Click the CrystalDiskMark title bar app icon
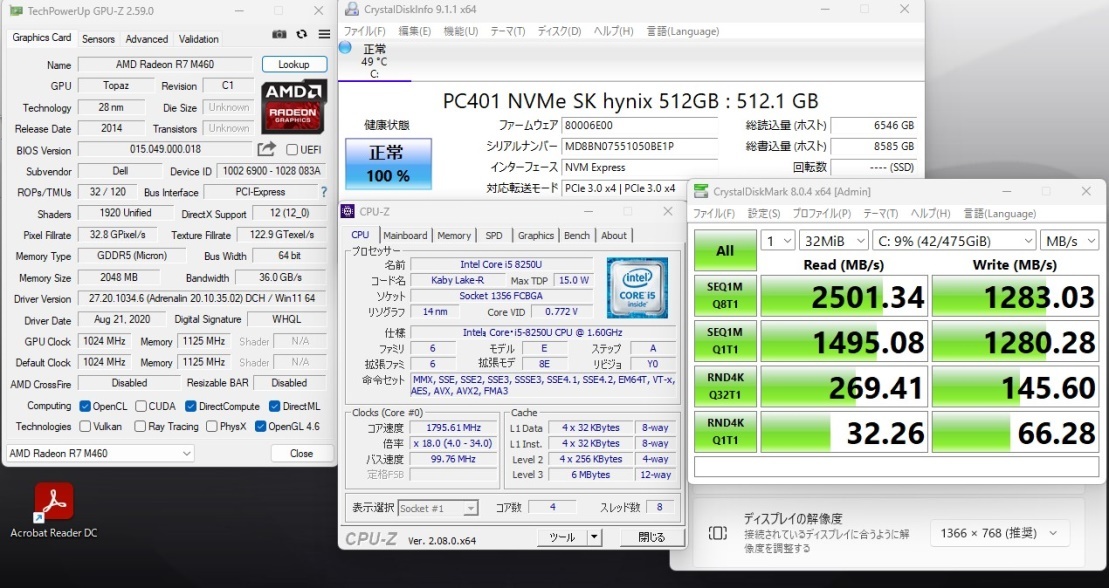The image size is (1109, 588). (x=701, y=191)
